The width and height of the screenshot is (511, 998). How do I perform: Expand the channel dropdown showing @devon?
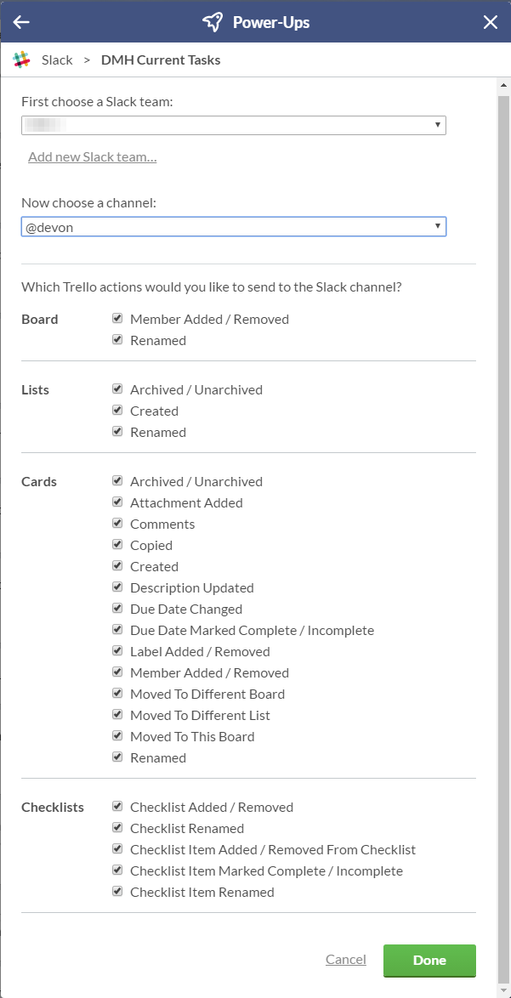coord(234,227)
